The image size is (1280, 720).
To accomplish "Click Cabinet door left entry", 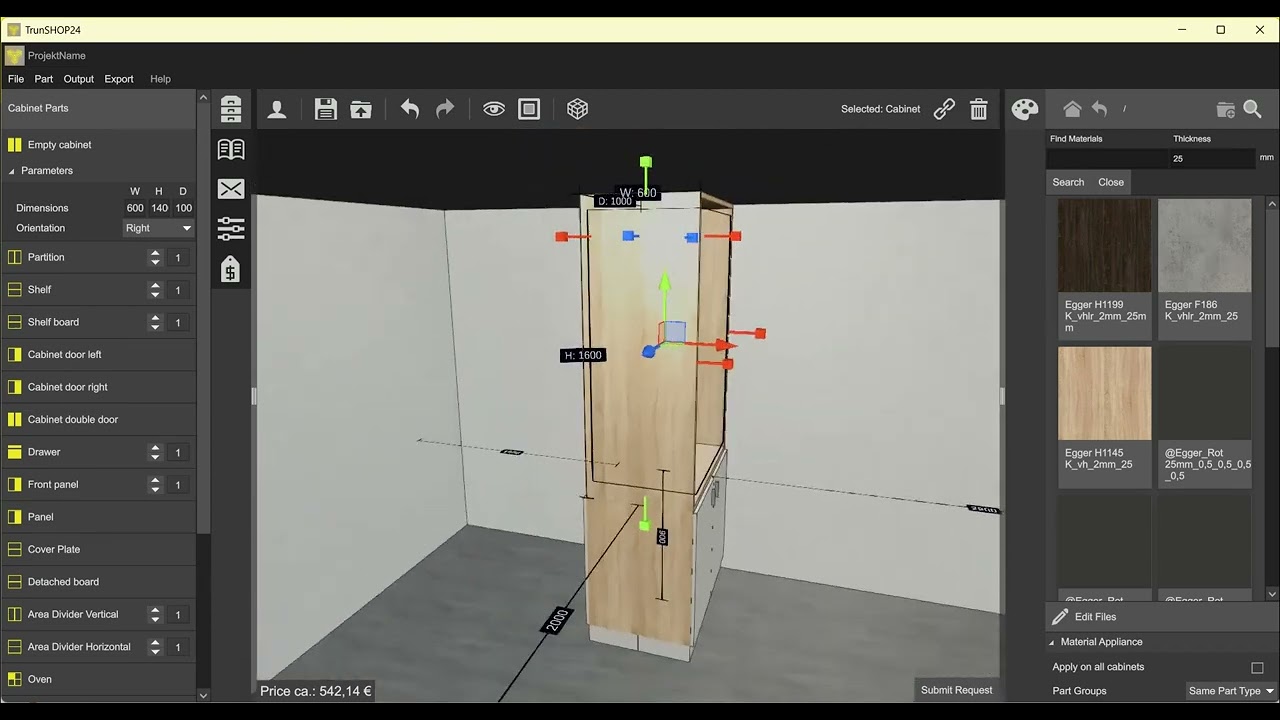I will 99,354.
